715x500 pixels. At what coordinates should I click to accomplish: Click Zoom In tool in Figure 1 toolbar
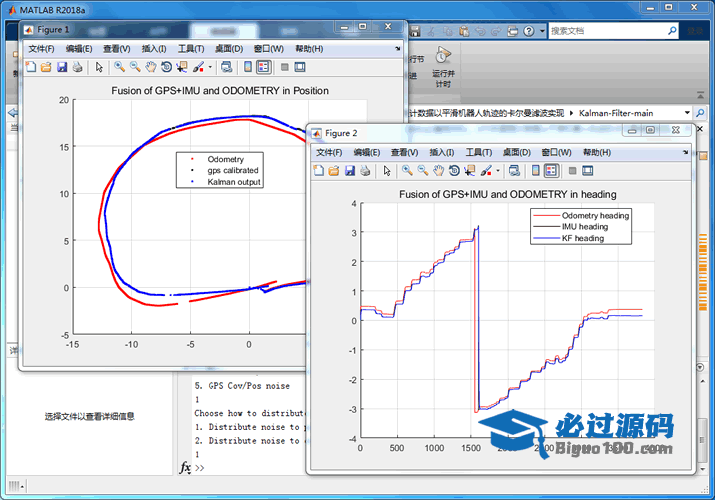[x=119, y=67]
